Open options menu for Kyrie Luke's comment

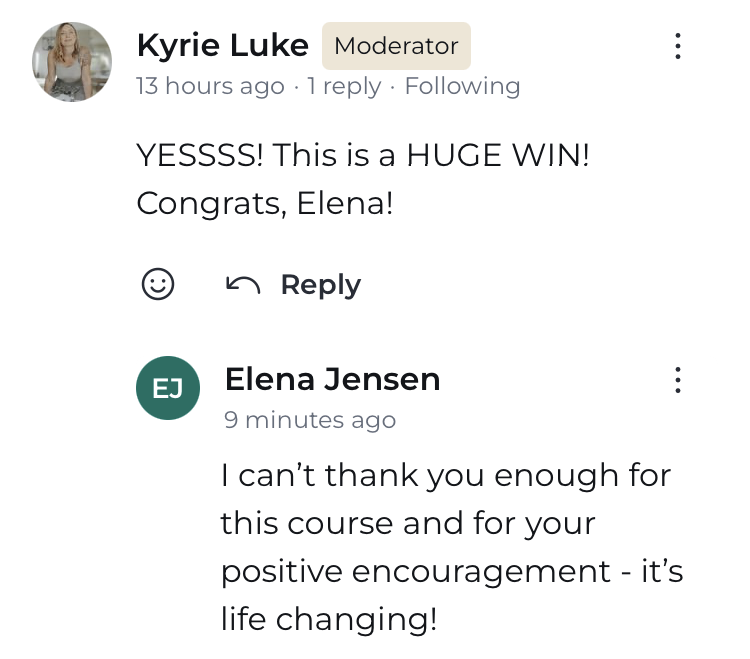coord(678,46)
